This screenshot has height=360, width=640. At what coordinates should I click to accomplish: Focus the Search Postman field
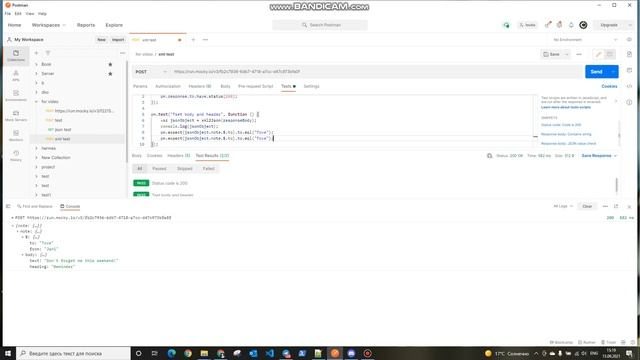(320, 25)
